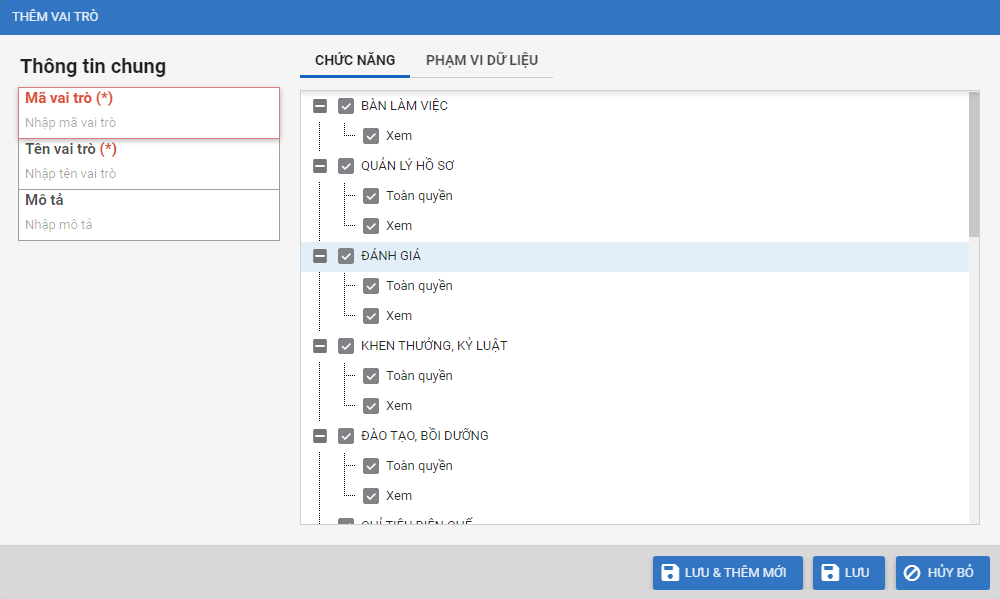Screen dimensions: 1000x599
Task: Switch to the PHẠM VI DỮ LIỆU tab
Action: tap(482, 60)
